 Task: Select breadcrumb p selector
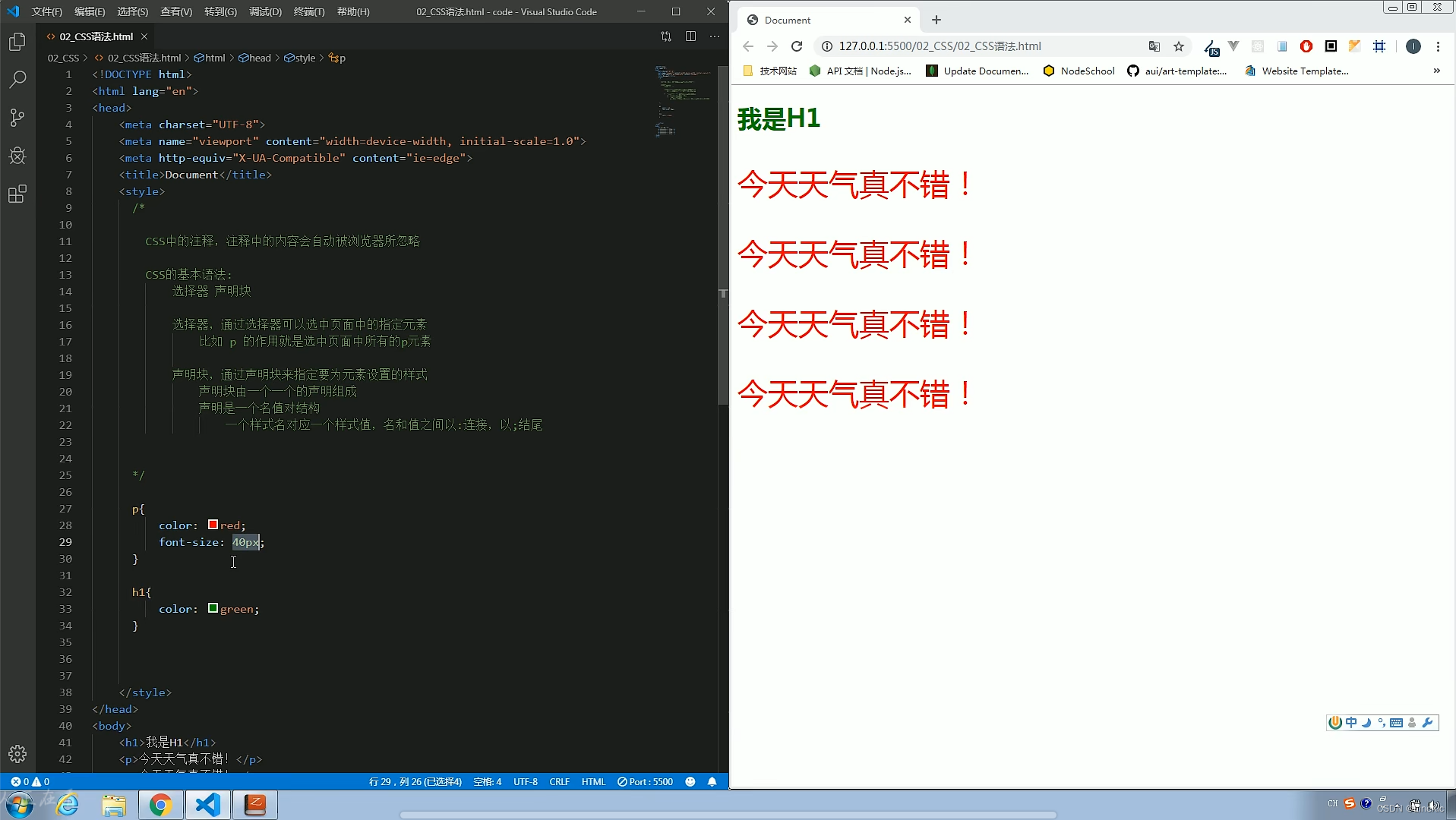pos(337,58)
